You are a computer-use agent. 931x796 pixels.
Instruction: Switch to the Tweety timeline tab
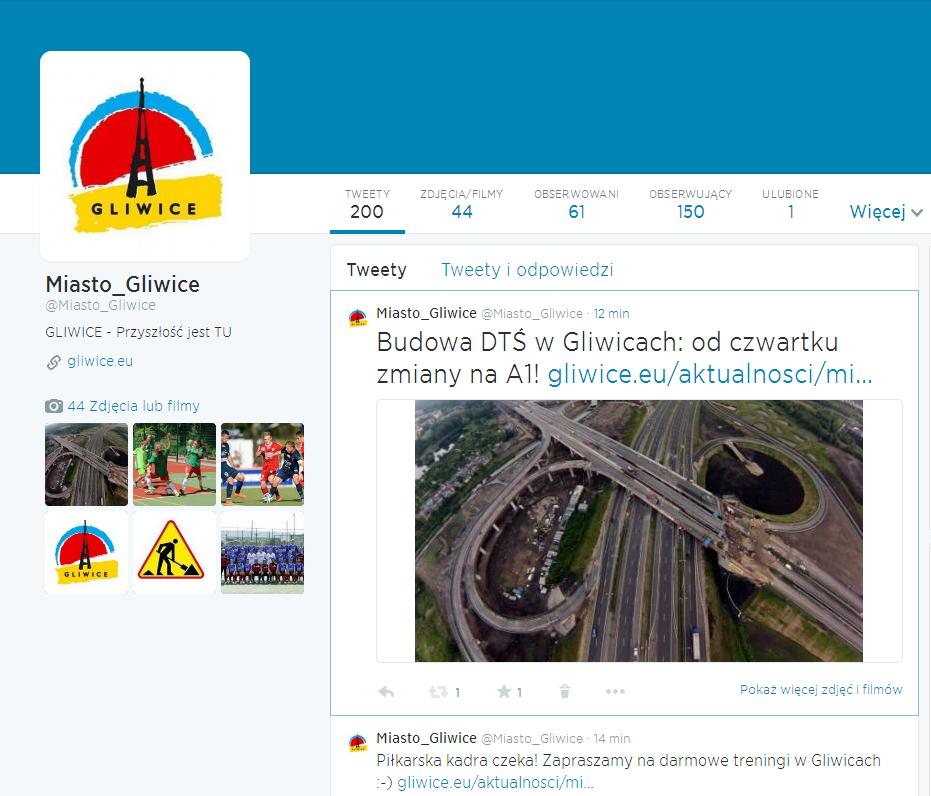[x=376, y=270]
